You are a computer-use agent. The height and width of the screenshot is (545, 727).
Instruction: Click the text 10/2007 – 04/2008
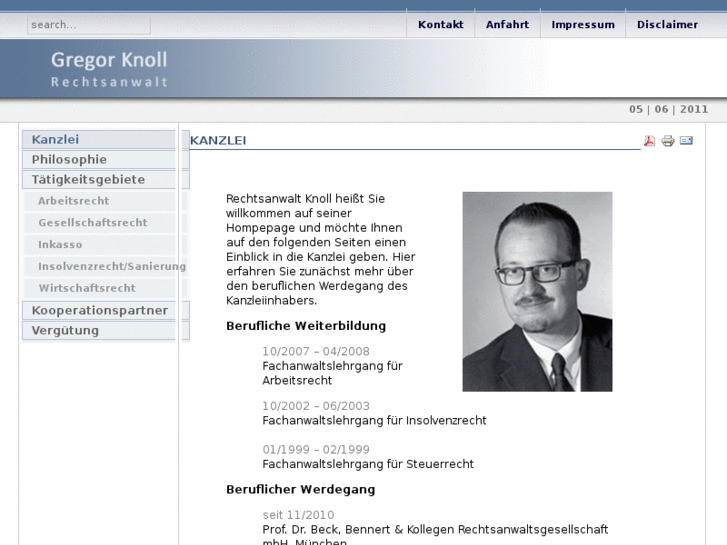tap(316, 352)
